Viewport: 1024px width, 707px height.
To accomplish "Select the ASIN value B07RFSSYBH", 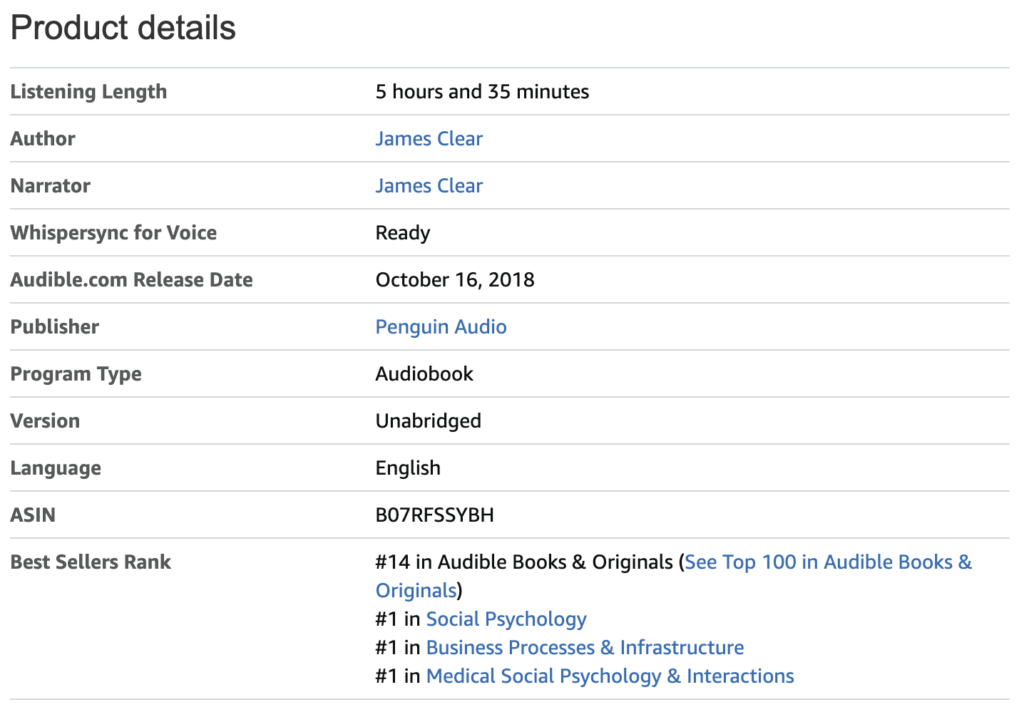I will click(x=434, y=515).
